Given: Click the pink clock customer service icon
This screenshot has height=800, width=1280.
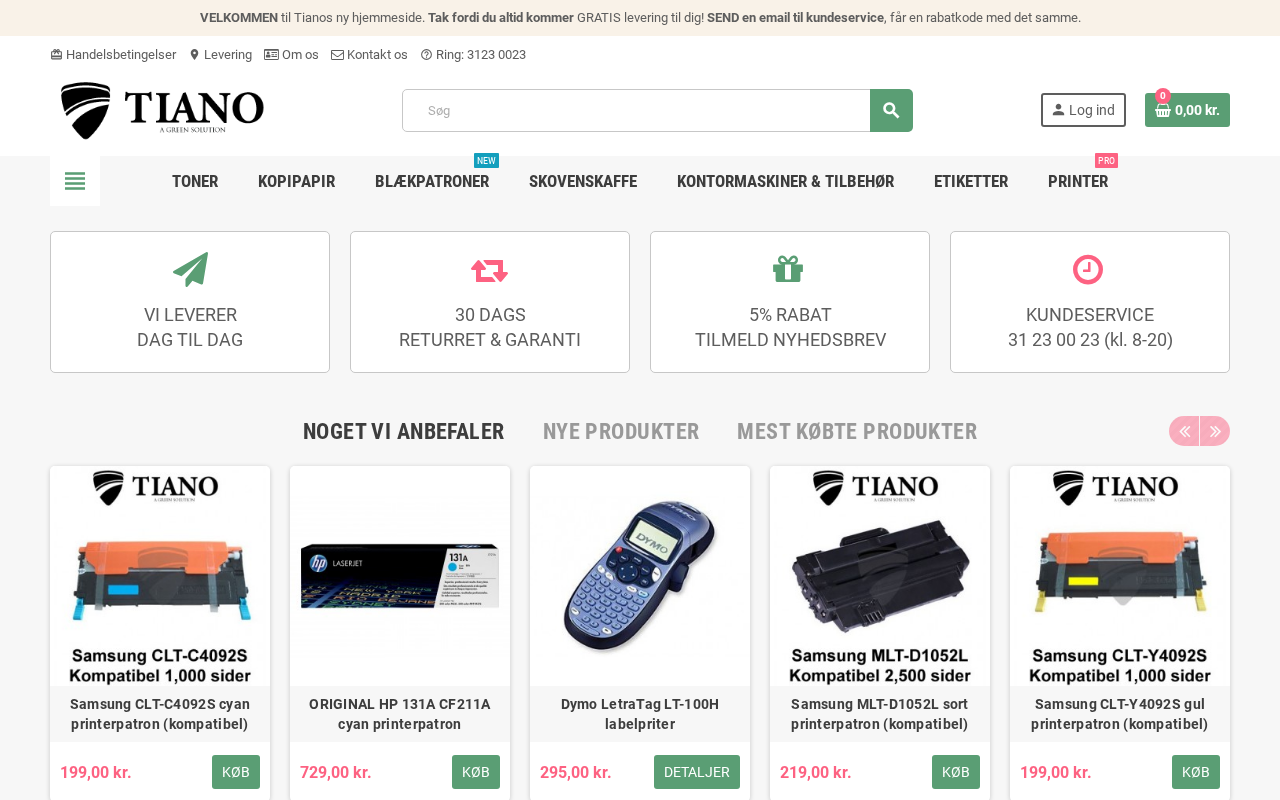Looking at the screenshot, I should coord(1088,269).
